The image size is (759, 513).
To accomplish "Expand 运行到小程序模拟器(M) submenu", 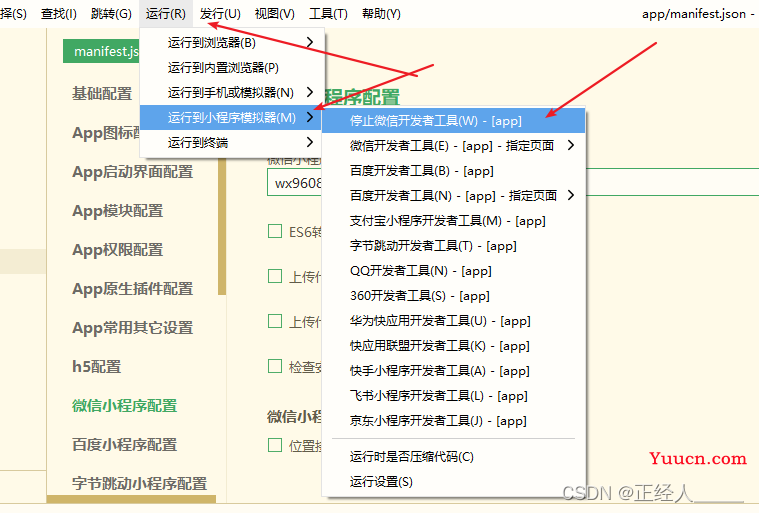I will click(x=232, y=118).
